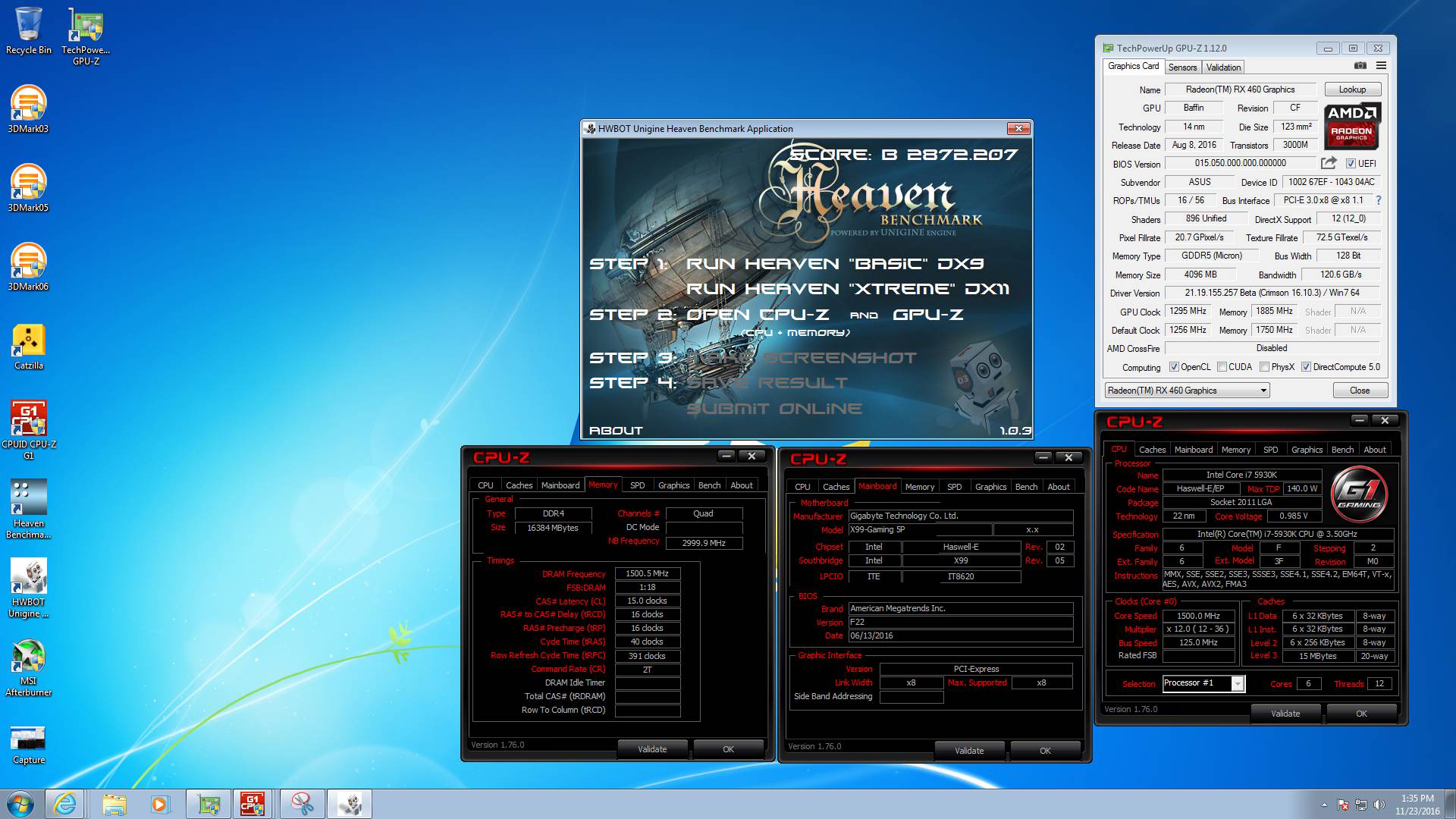Open Snipping Tool taskbar button
Screen dimensions: 1456x819
[303, 804]
